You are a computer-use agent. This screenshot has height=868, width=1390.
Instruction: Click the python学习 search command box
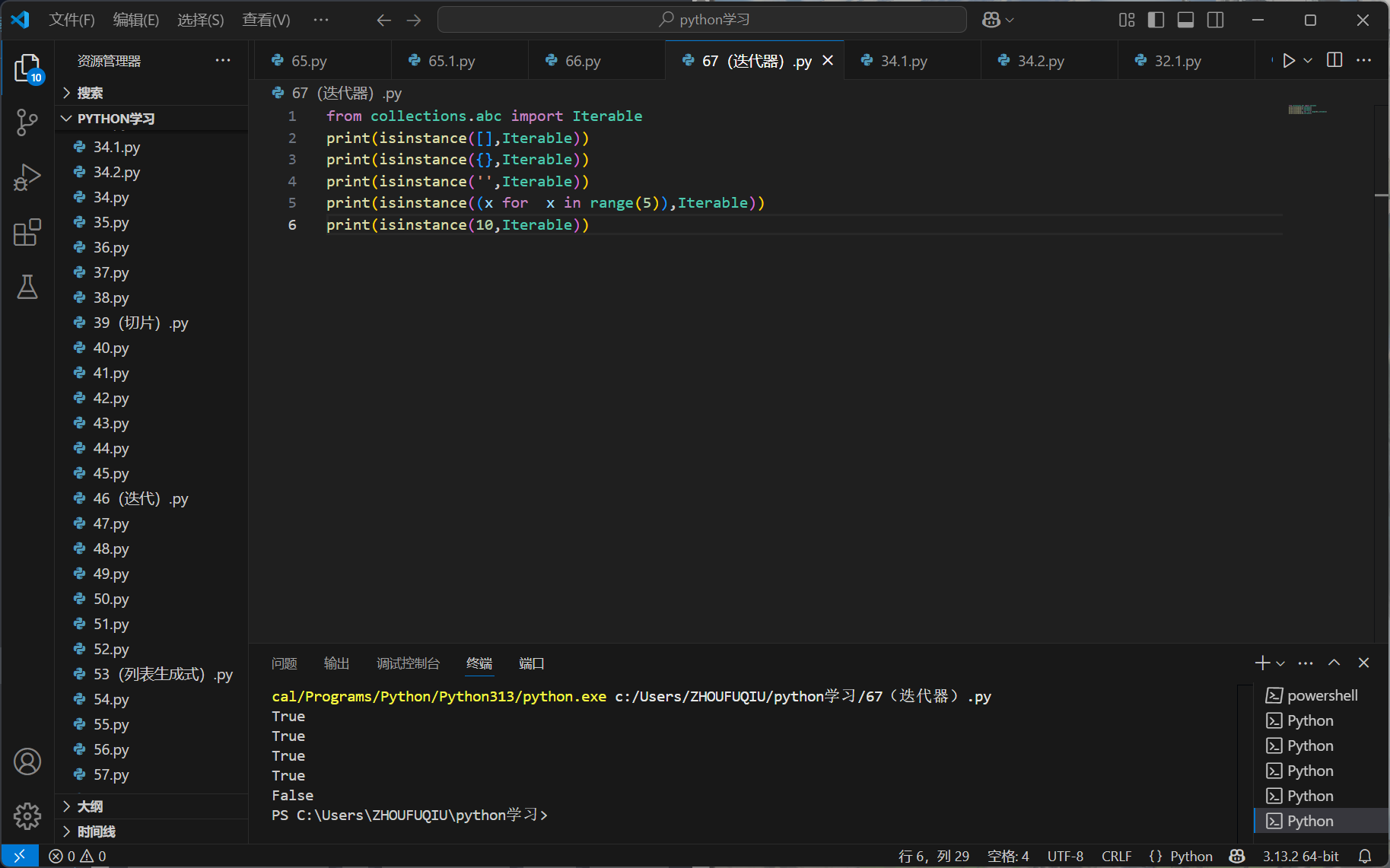pos(702,20)
